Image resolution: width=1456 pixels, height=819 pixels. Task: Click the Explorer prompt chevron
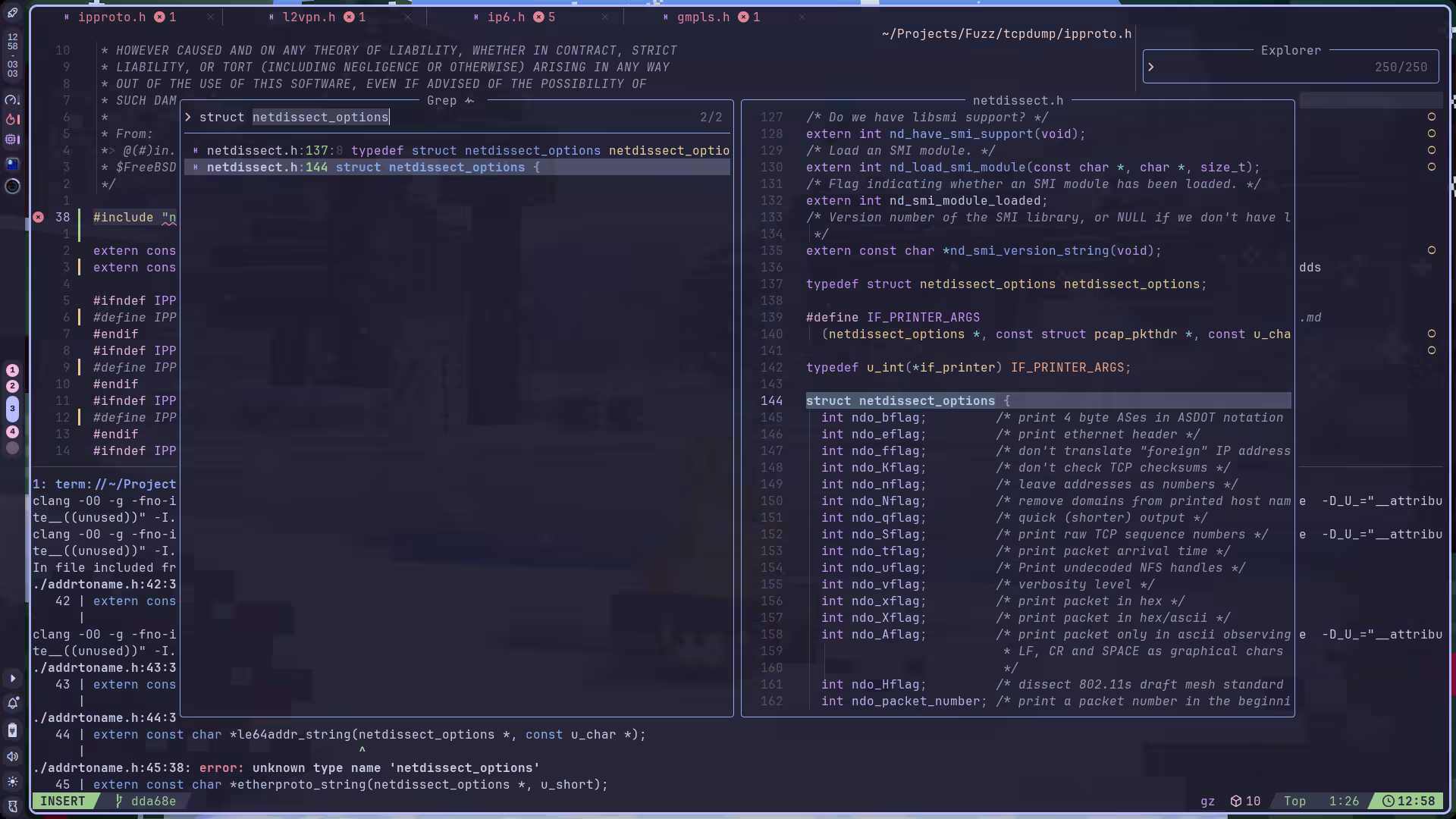[1151, 67]
